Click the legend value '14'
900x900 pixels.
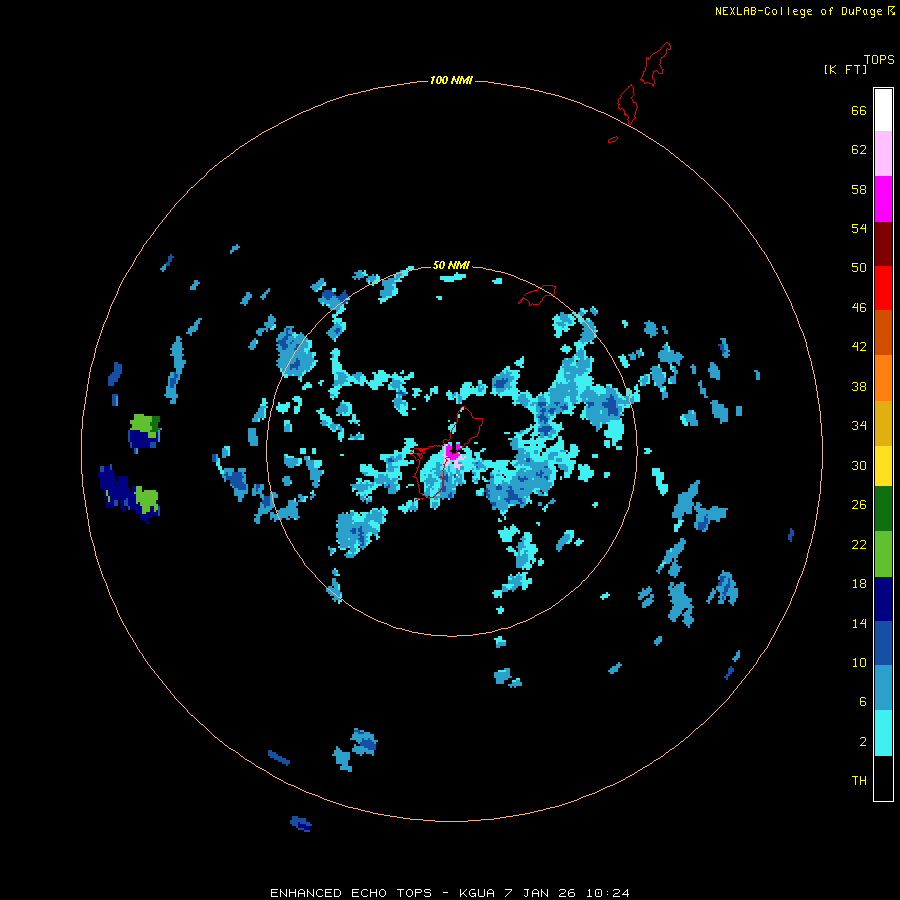tap(859, 623)
